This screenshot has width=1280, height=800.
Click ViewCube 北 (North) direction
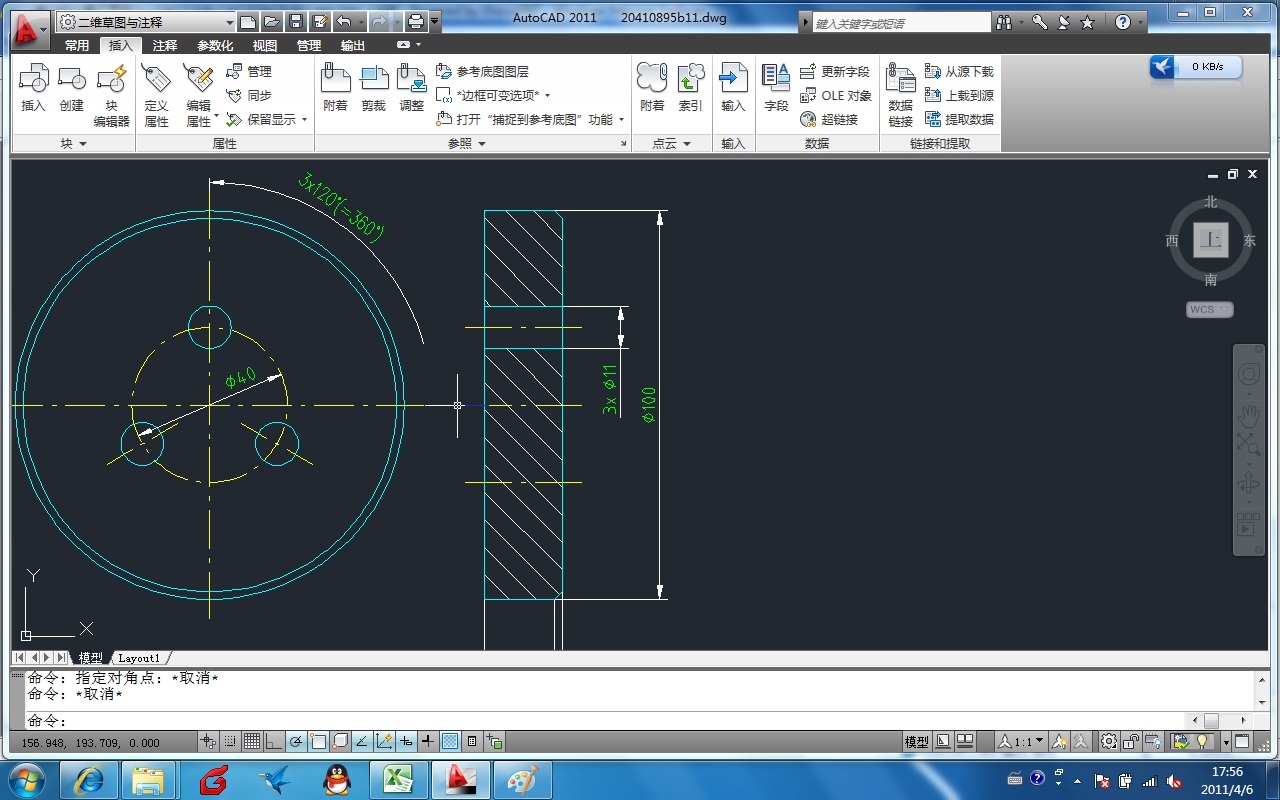click(1211, 202)
